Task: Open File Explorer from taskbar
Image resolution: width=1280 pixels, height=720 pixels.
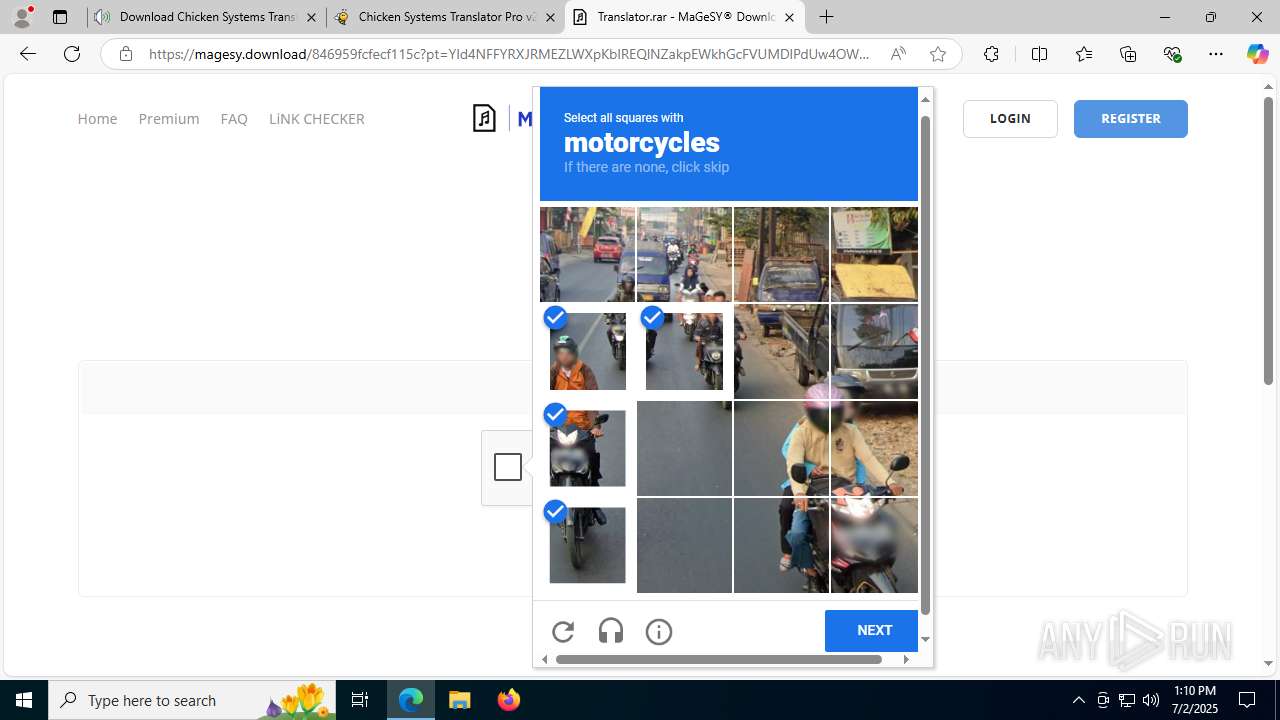Action: click(459, 700)
